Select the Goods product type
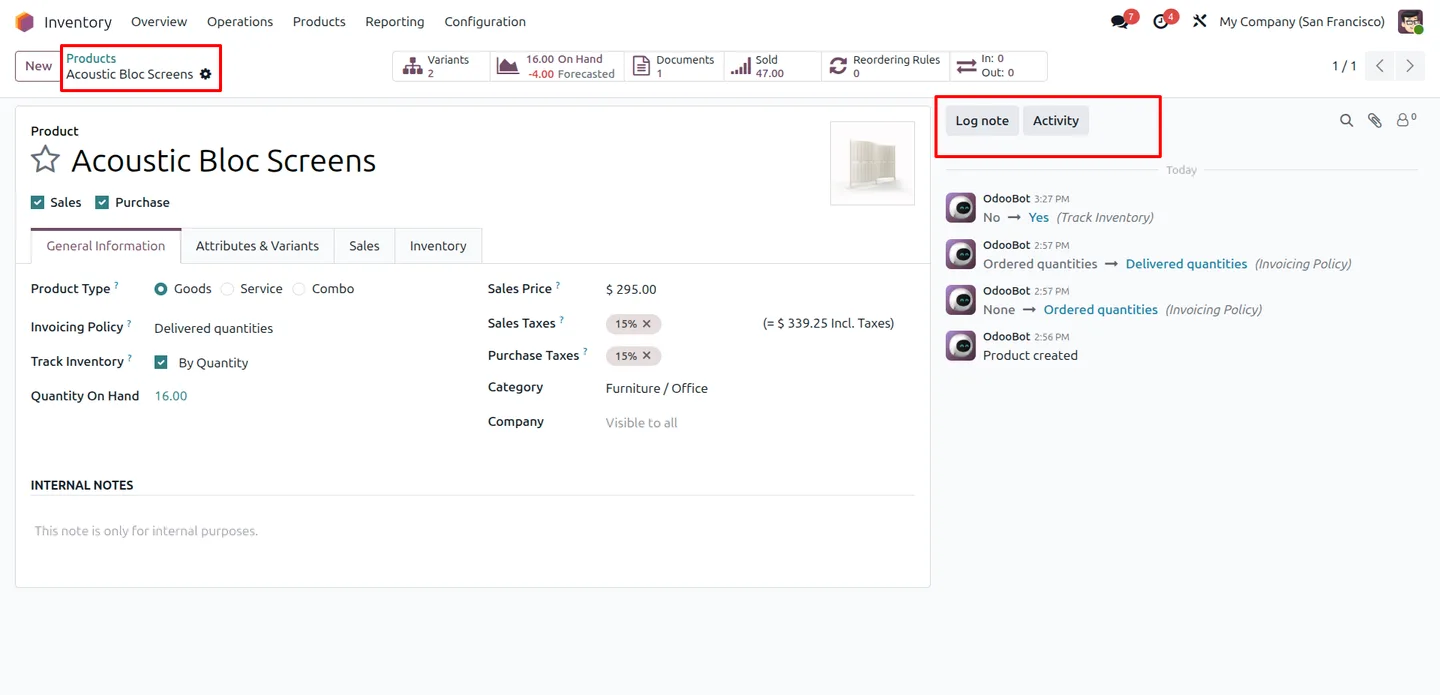 [x=161, y=289]
